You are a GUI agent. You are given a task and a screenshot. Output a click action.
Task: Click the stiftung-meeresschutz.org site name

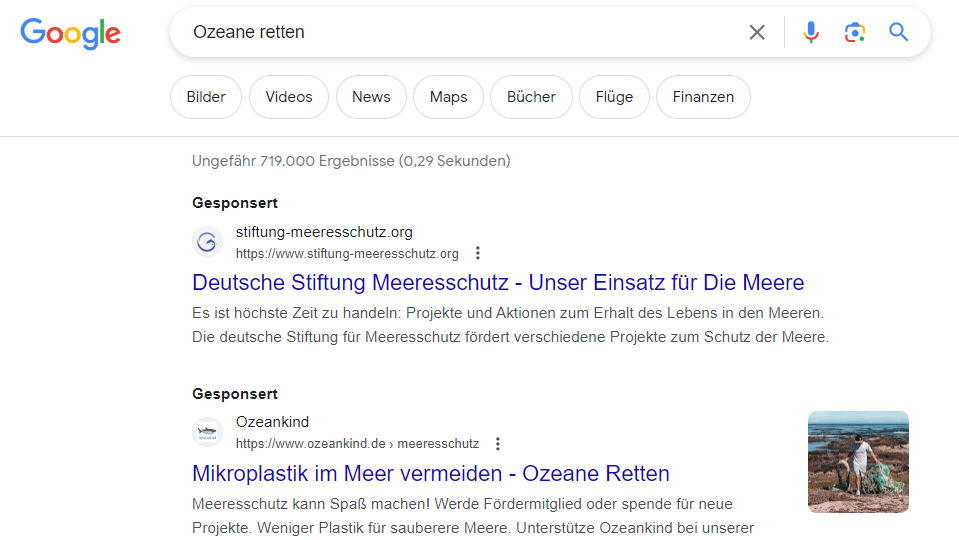coord(324,232)
